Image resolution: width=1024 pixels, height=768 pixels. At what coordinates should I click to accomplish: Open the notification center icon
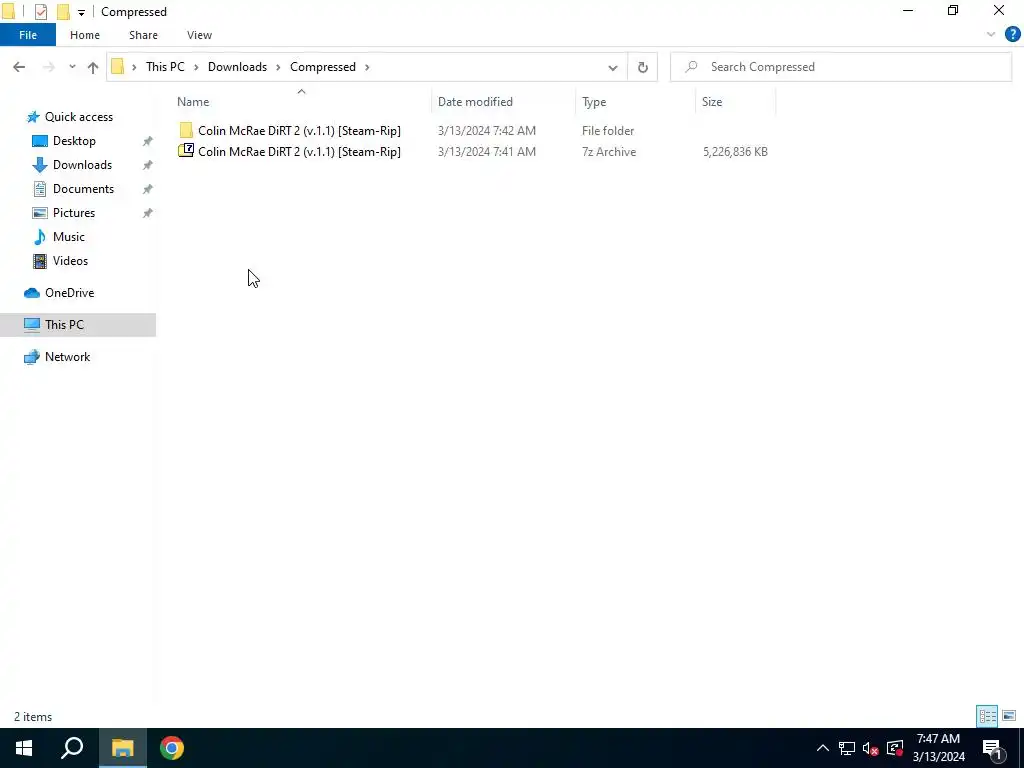pos(992,749)
